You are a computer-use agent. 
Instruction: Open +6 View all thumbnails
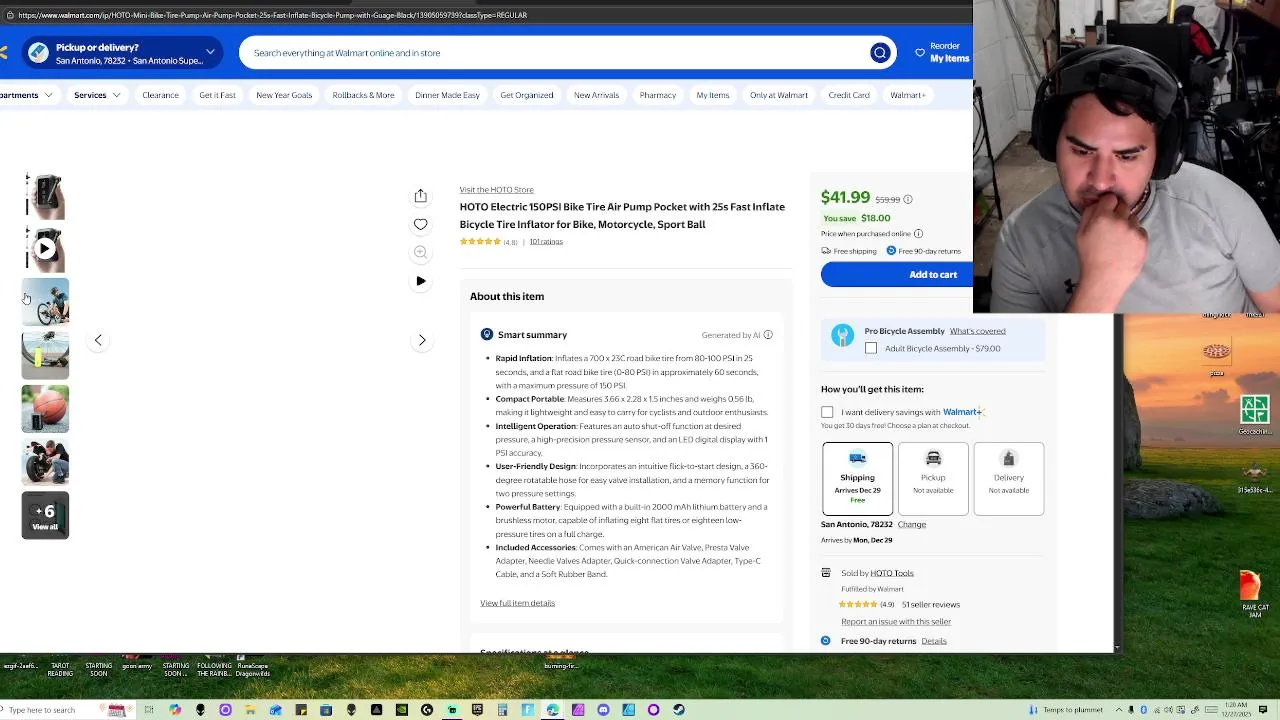tap(45, 516)
